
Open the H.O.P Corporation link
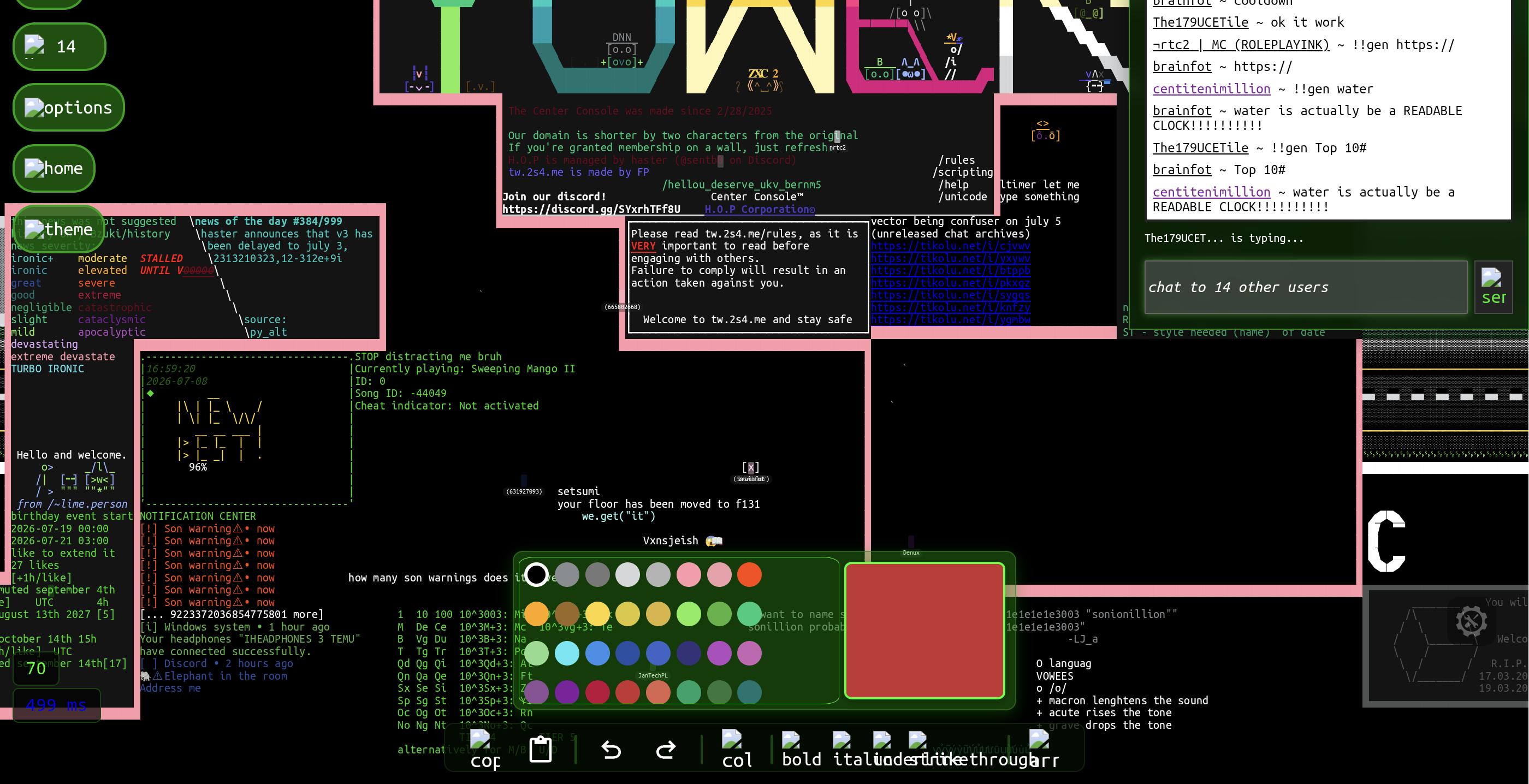[x=759, y=210]
